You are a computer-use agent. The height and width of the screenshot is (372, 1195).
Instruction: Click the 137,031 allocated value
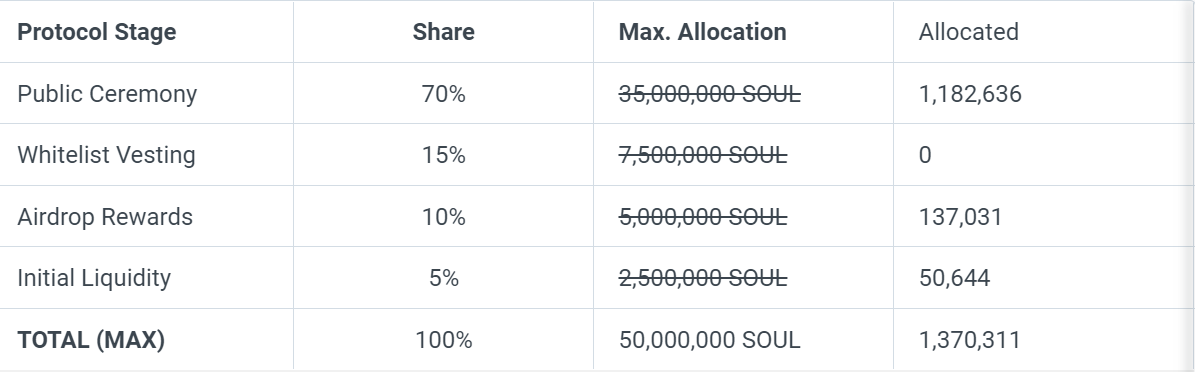point(960,216)
